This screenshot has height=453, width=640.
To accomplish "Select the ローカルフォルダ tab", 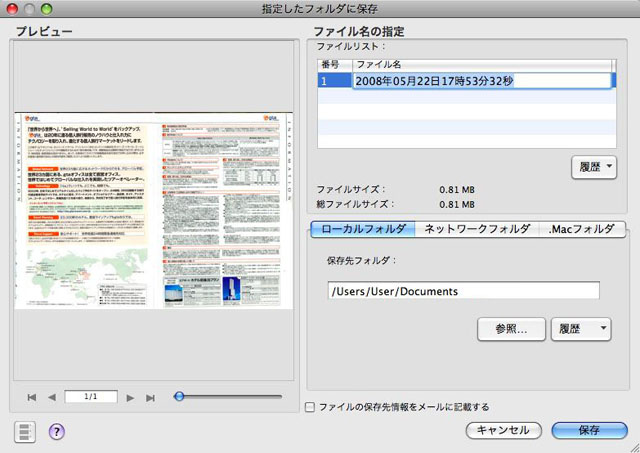I will click(x=361, y=229).
